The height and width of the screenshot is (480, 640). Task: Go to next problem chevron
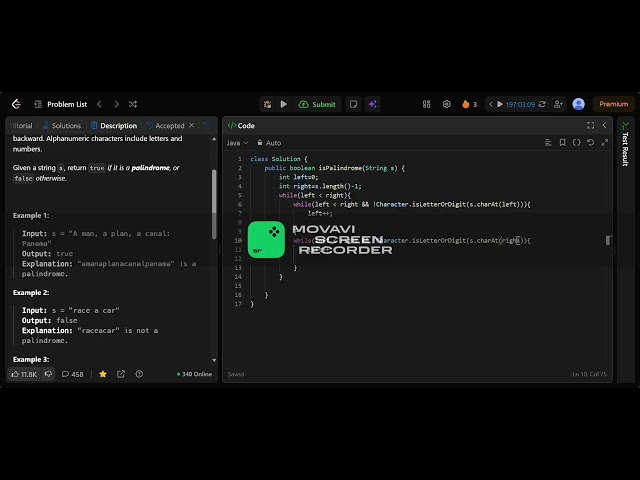[x=117, y=104]
